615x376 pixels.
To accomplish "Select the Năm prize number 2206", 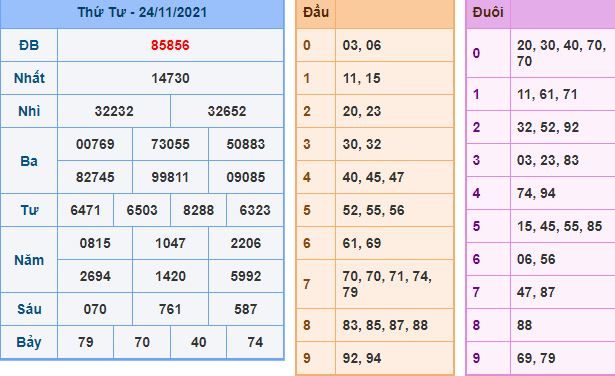I will (246, 243).
